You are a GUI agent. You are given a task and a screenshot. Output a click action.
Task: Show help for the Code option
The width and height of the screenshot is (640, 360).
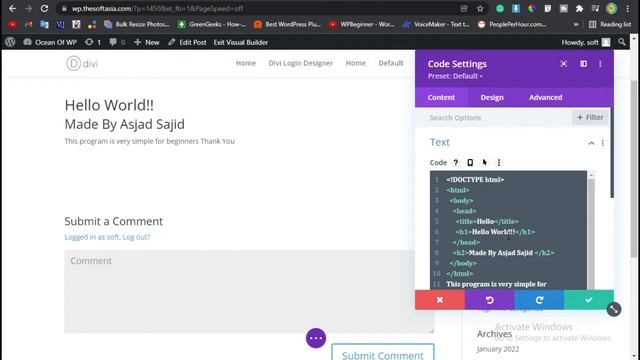click(456, 162)
